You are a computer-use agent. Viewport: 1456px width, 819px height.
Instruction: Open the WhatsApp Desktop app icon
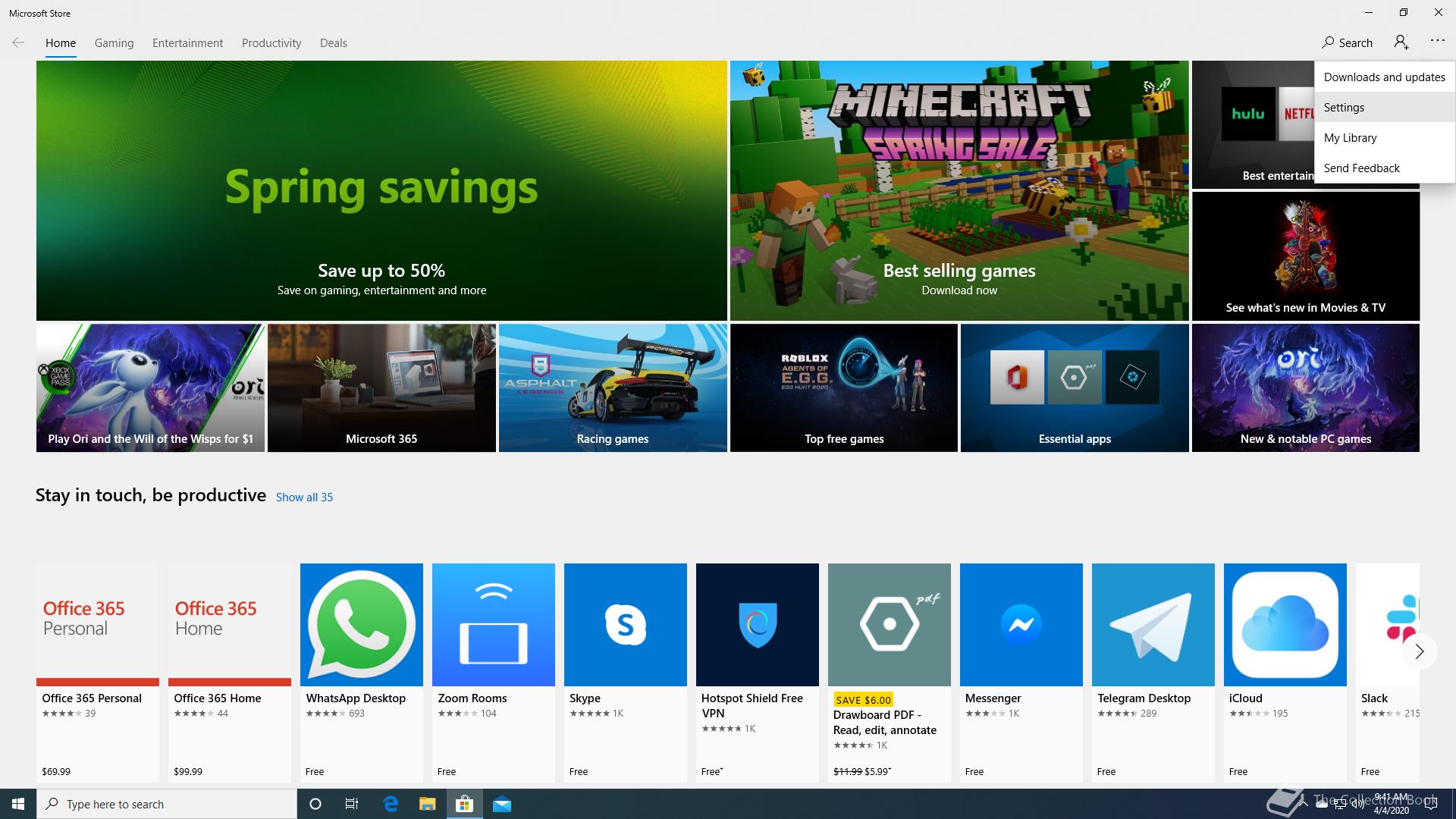(362, 624)
